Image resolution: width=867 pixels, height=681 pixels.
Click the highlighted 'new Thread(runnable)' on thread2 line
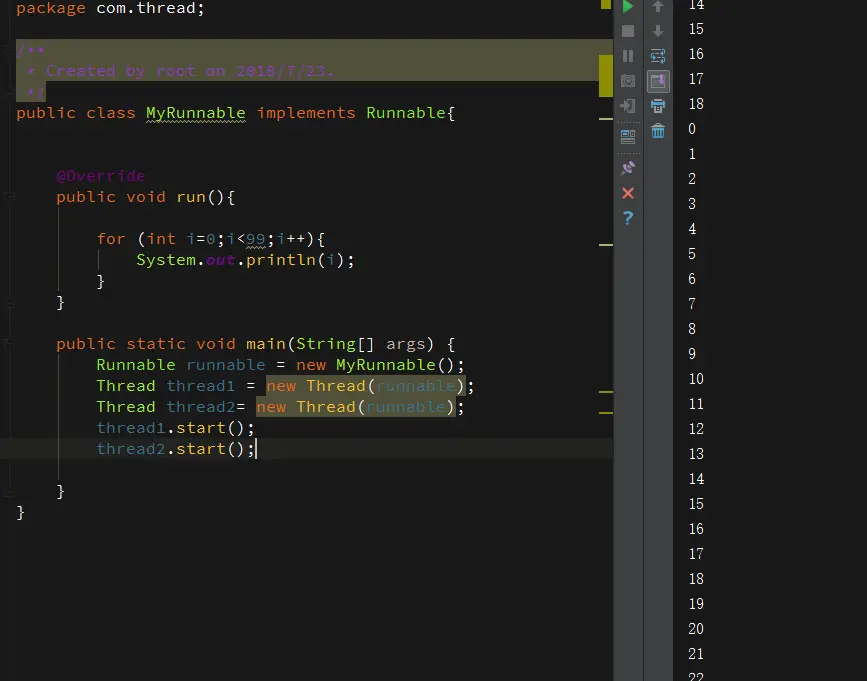click(356, 407)
